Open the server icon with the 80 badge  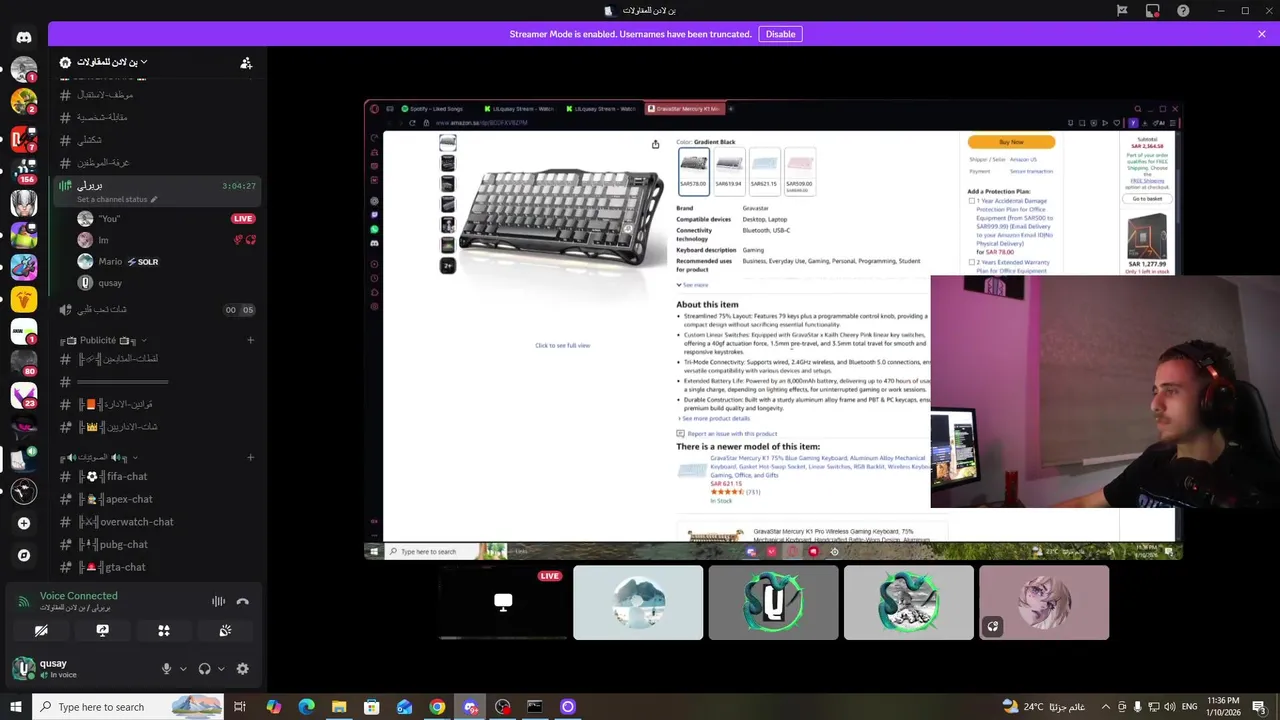click(24, 361)
